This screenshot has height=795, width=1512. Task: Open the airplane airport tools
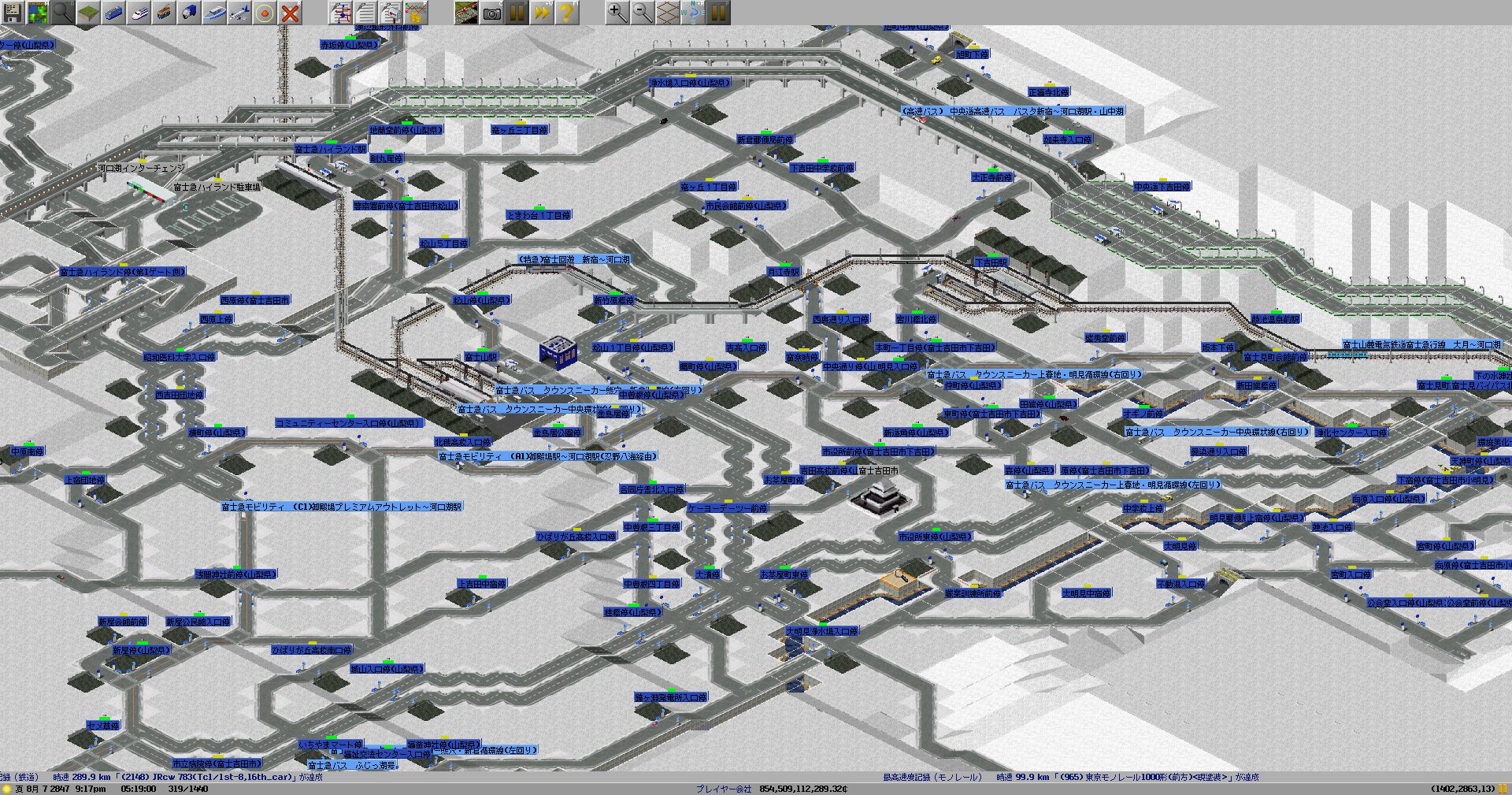pyautogui.click(x=239, y=13)
